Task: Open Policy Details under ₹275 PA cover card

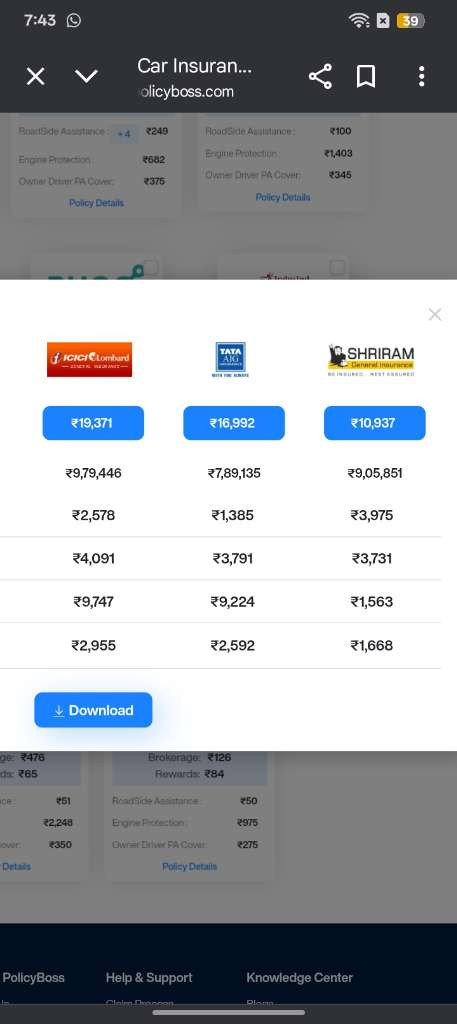Action: tap(189, 867)
